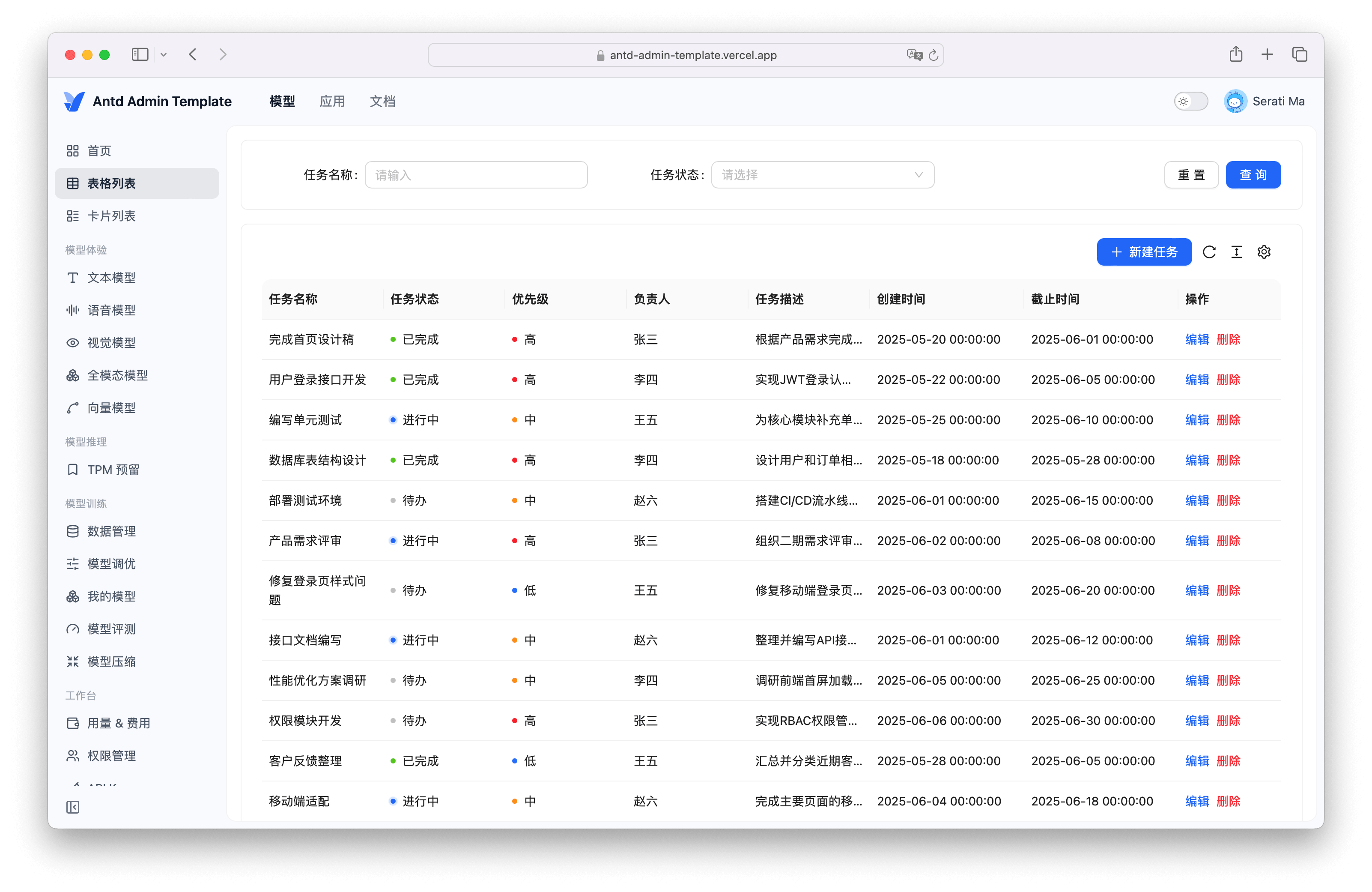Open table density (row height) icon
Viewport: 1372px width, 892px height.
[x=1237, y=252]
